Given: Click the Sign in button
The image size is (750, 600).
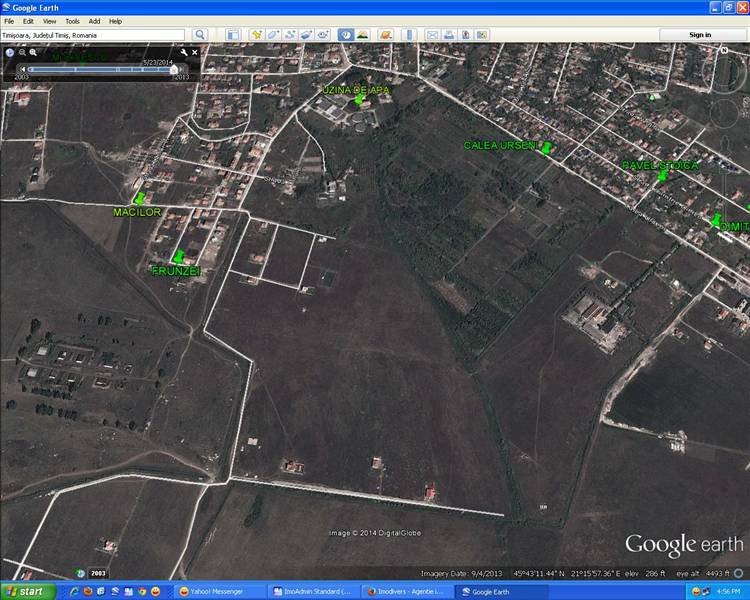Looking at the screenshot, I should tap(700, 35).
